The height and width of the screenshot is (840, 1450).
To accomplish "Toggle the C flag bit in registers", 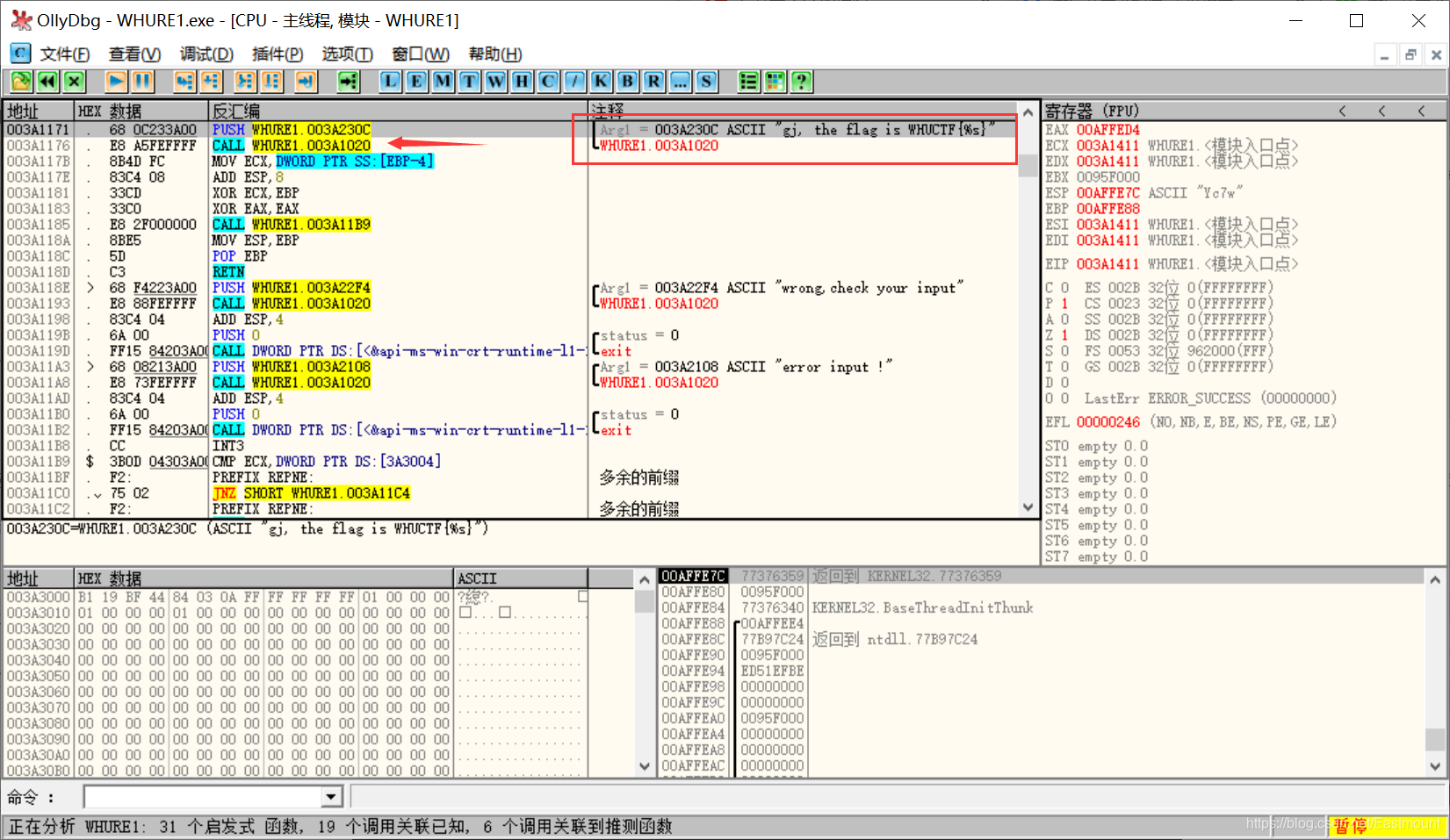I will [x=1064, y=288].
